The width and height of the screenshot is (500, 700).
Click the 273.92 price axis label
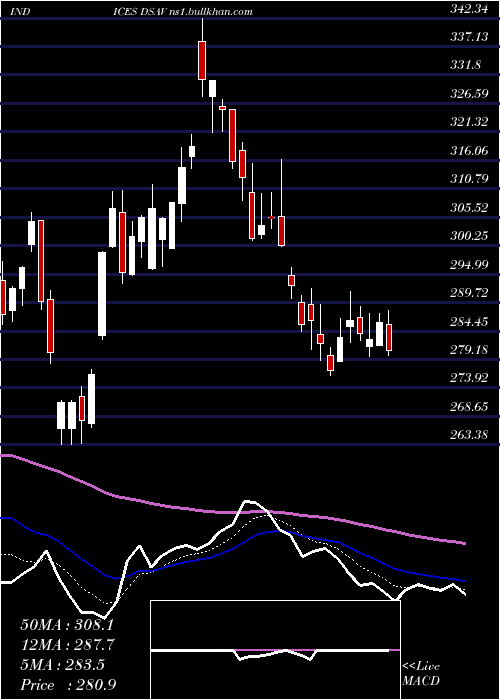click(468, 379)
